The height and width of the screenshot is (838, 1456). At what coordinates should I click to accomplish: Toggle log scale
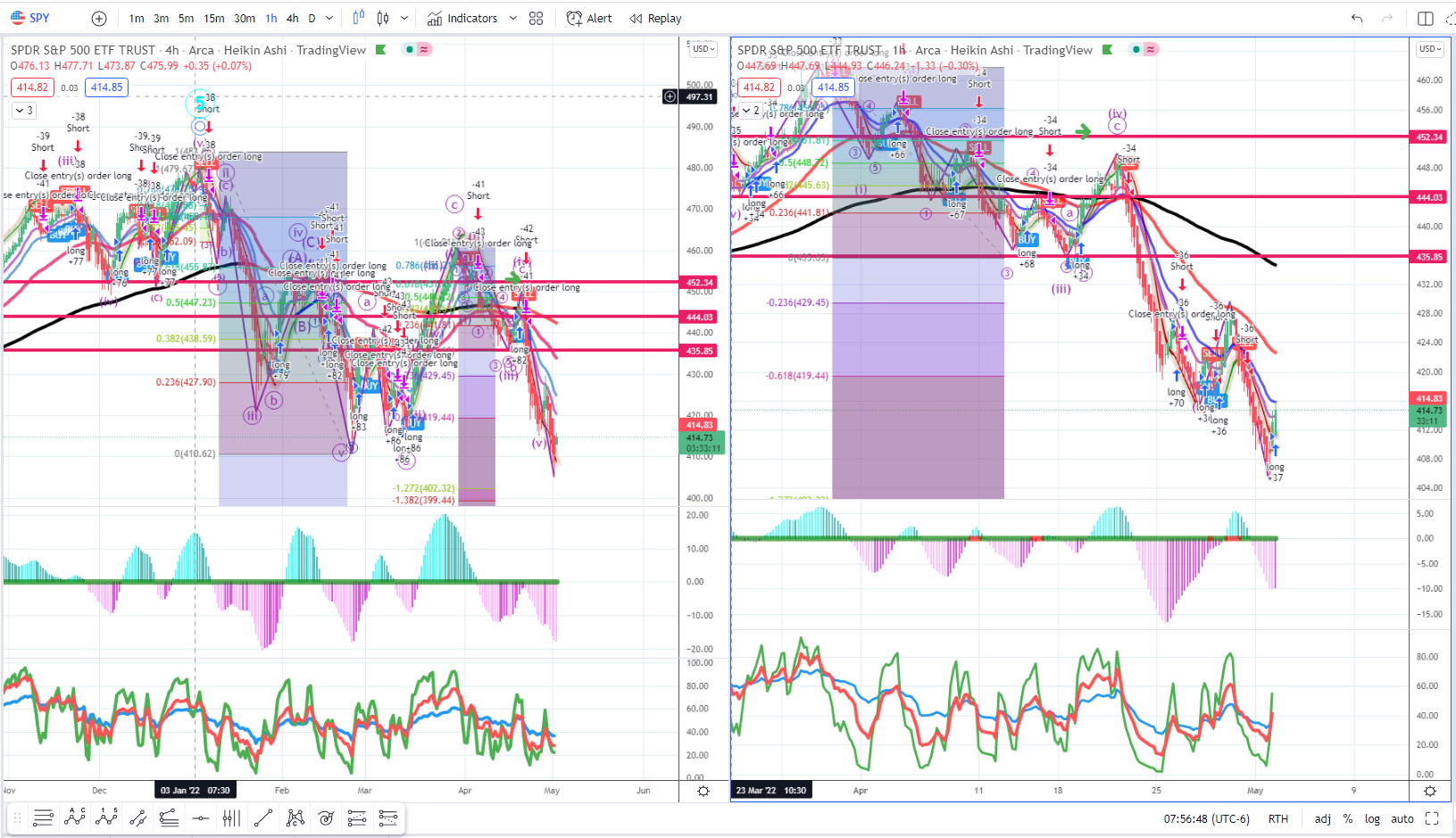(x=1372, y=818)
